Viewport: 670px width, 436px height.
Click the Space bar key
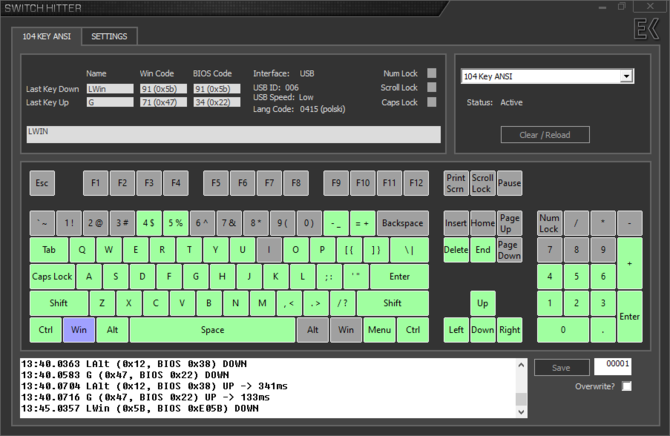[x=212, y=330]
